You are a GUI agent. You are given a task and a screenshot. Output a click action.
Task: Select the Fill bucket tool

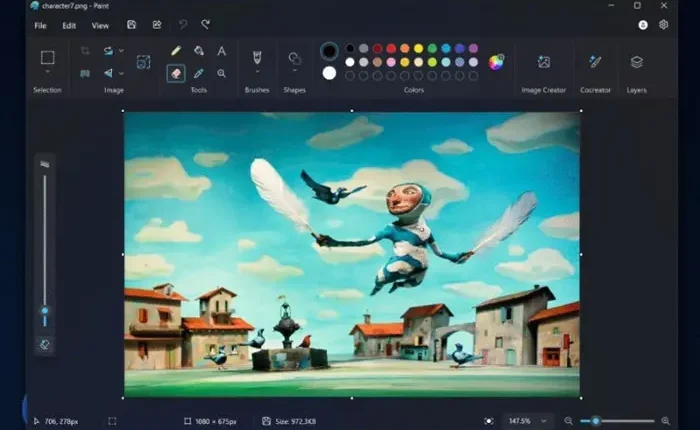coord(199,50)
